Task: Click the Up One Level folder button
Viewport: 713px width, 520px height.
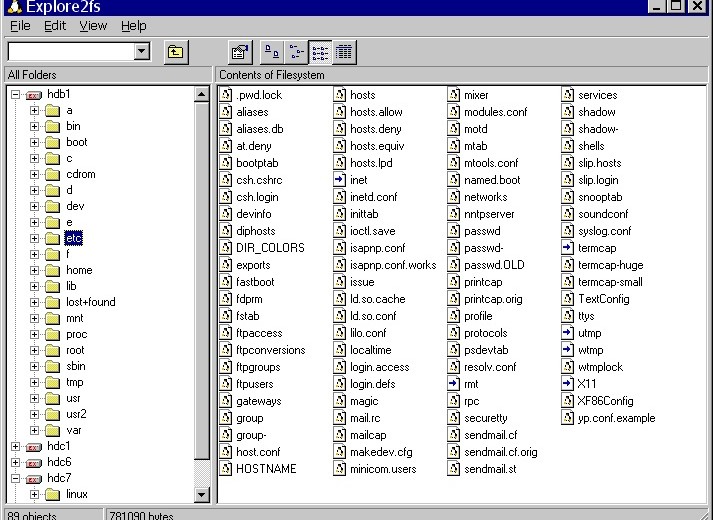Action: 175,52
